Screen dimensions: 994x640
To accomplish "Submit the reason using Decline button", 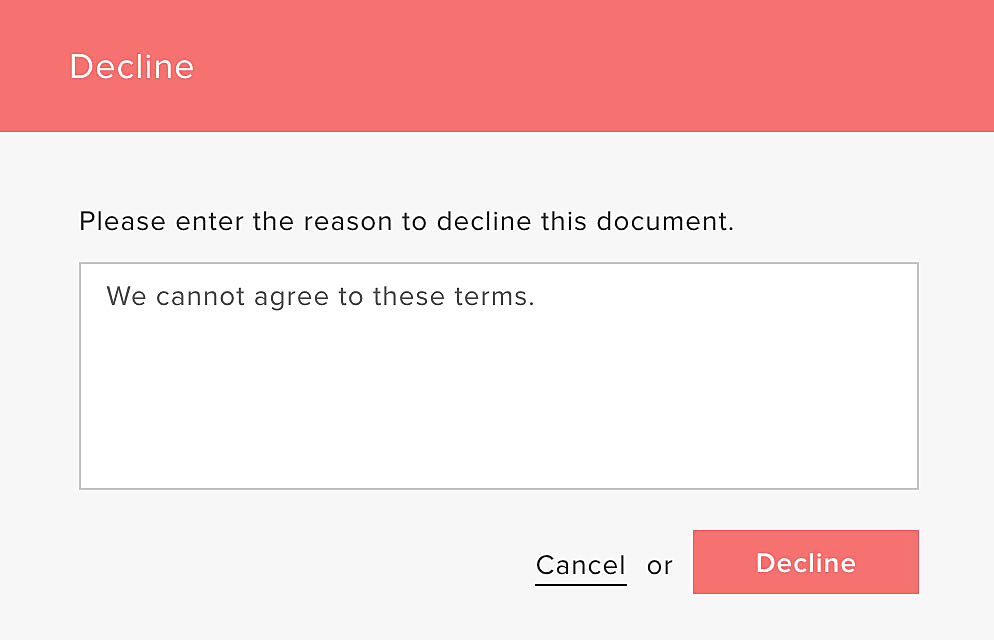I will tap(805, 563).
